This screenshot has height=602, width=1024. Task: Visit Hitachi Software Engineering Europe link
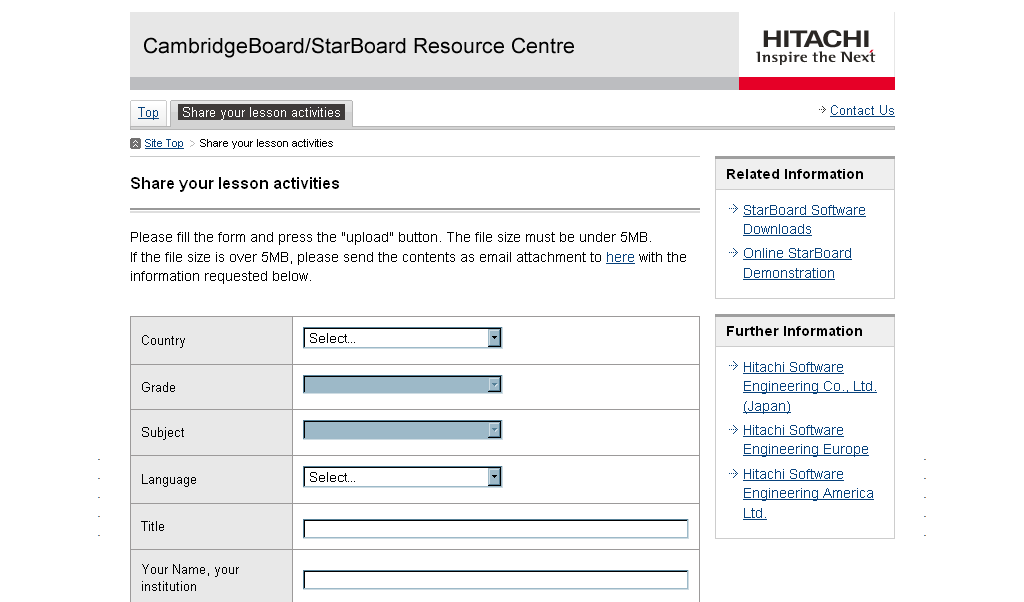[x=805, y=439]
